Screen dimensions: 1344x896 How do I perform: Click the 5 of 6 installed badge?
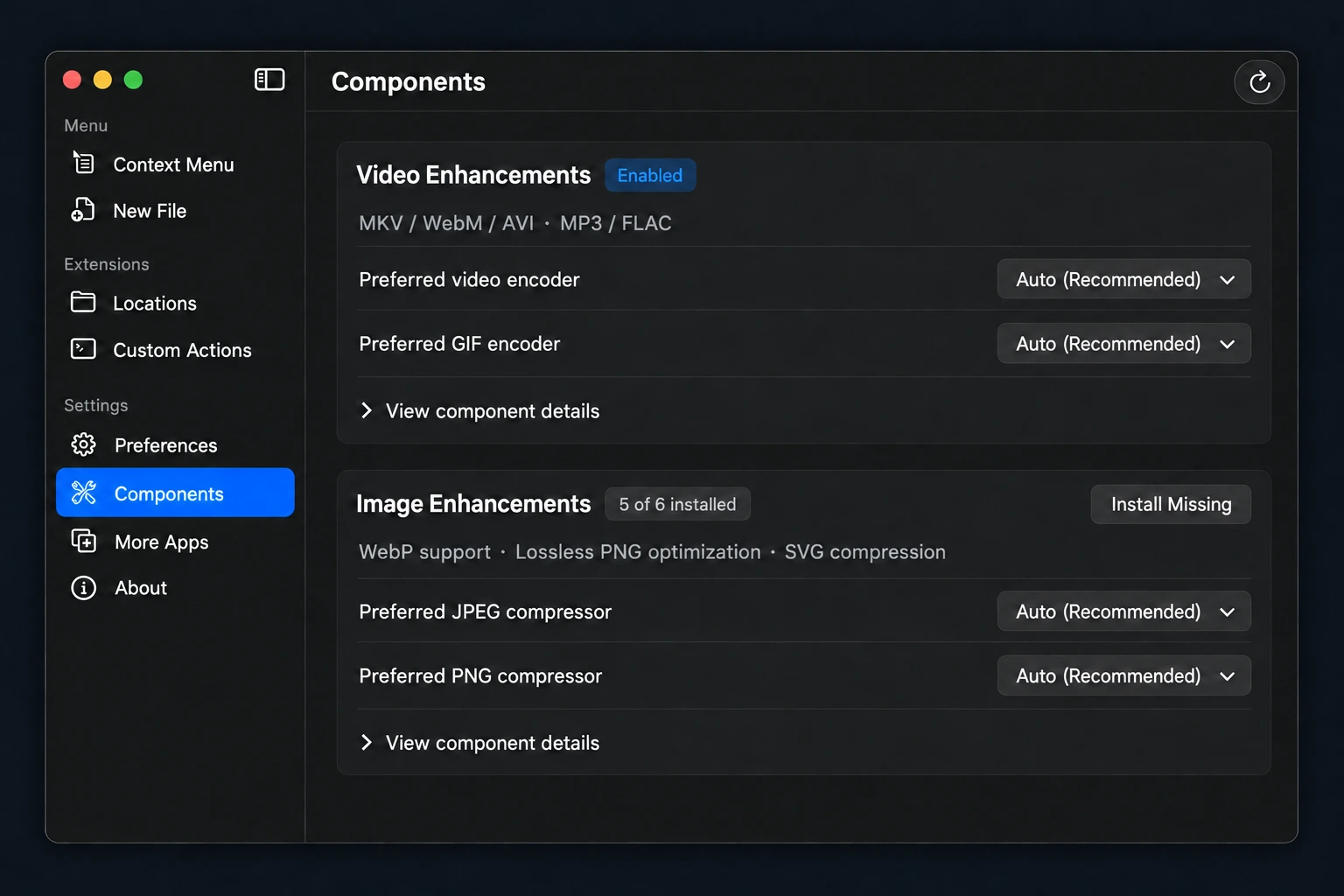677,504
